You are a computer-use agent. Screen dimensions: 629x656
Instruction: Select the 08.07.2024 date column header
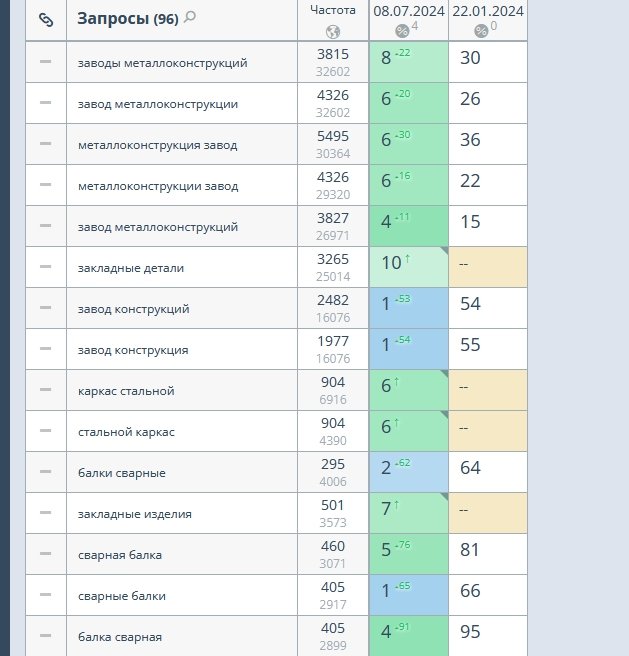click(407, 11)
